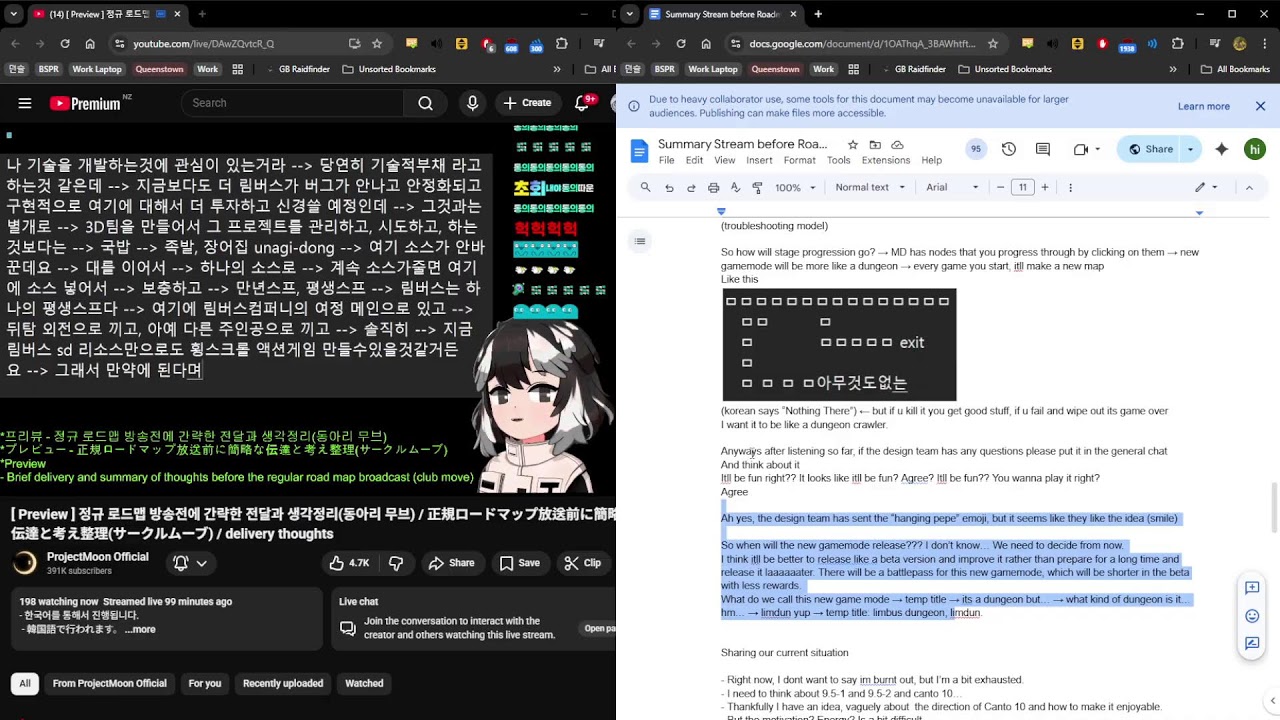Activate paint format tool
The height and width of the screenshot is (720, 1280).
click(757, 187)
